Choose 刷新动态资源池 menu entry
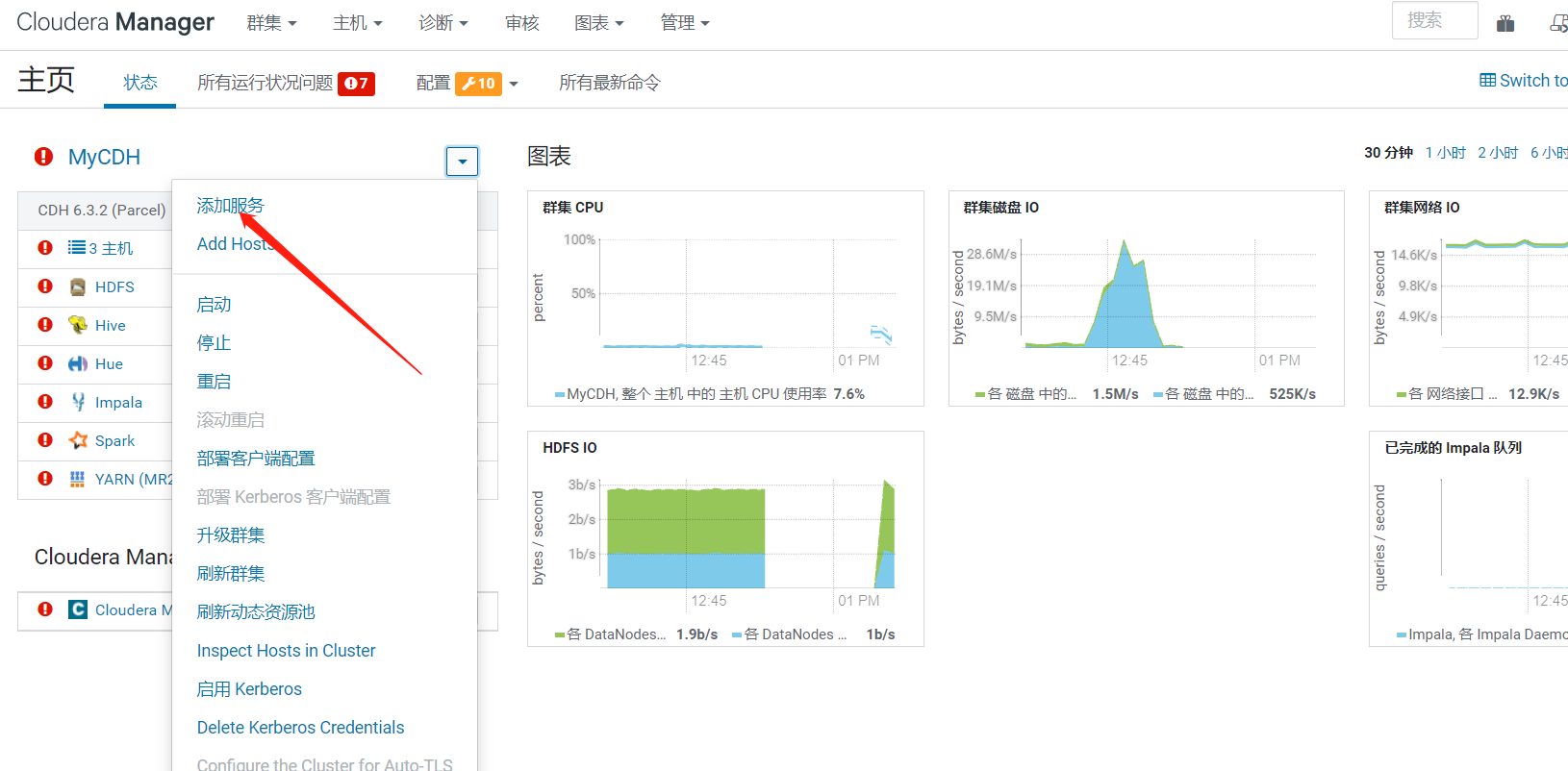 tap(256, 612)
